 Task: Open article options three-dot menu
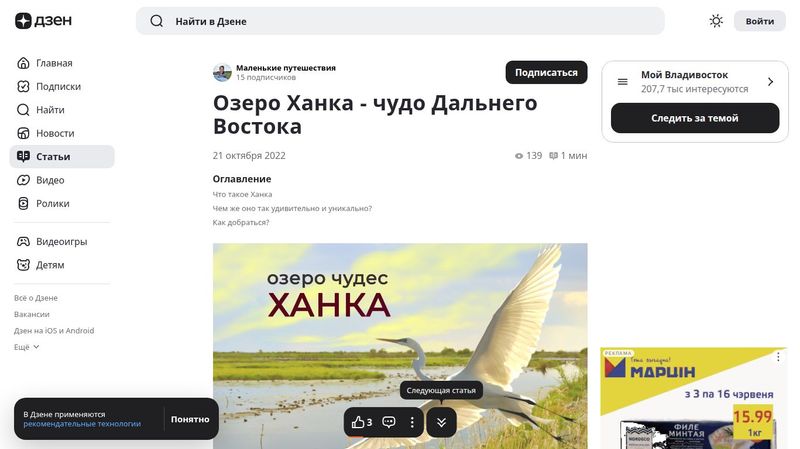412,422
